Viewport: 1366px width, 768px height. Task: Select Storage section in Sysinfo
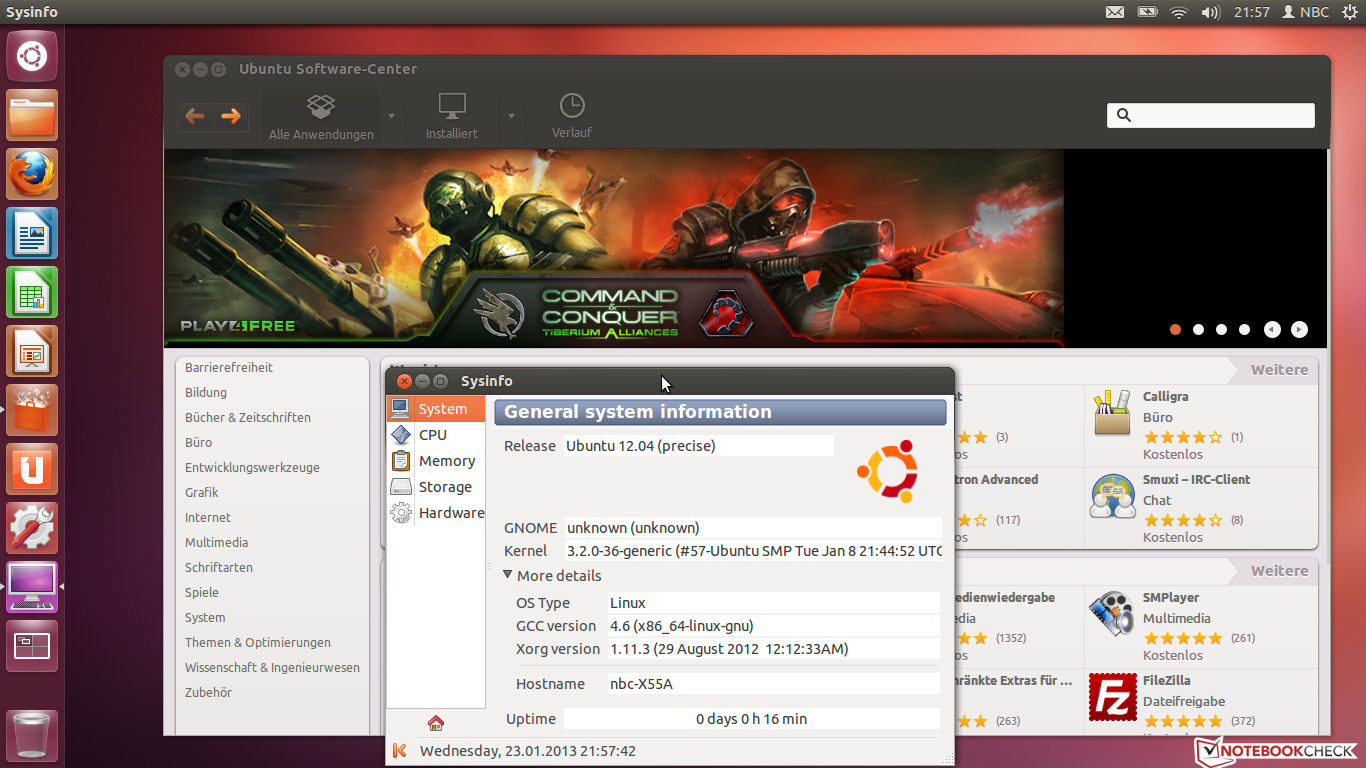click(436, 487)
